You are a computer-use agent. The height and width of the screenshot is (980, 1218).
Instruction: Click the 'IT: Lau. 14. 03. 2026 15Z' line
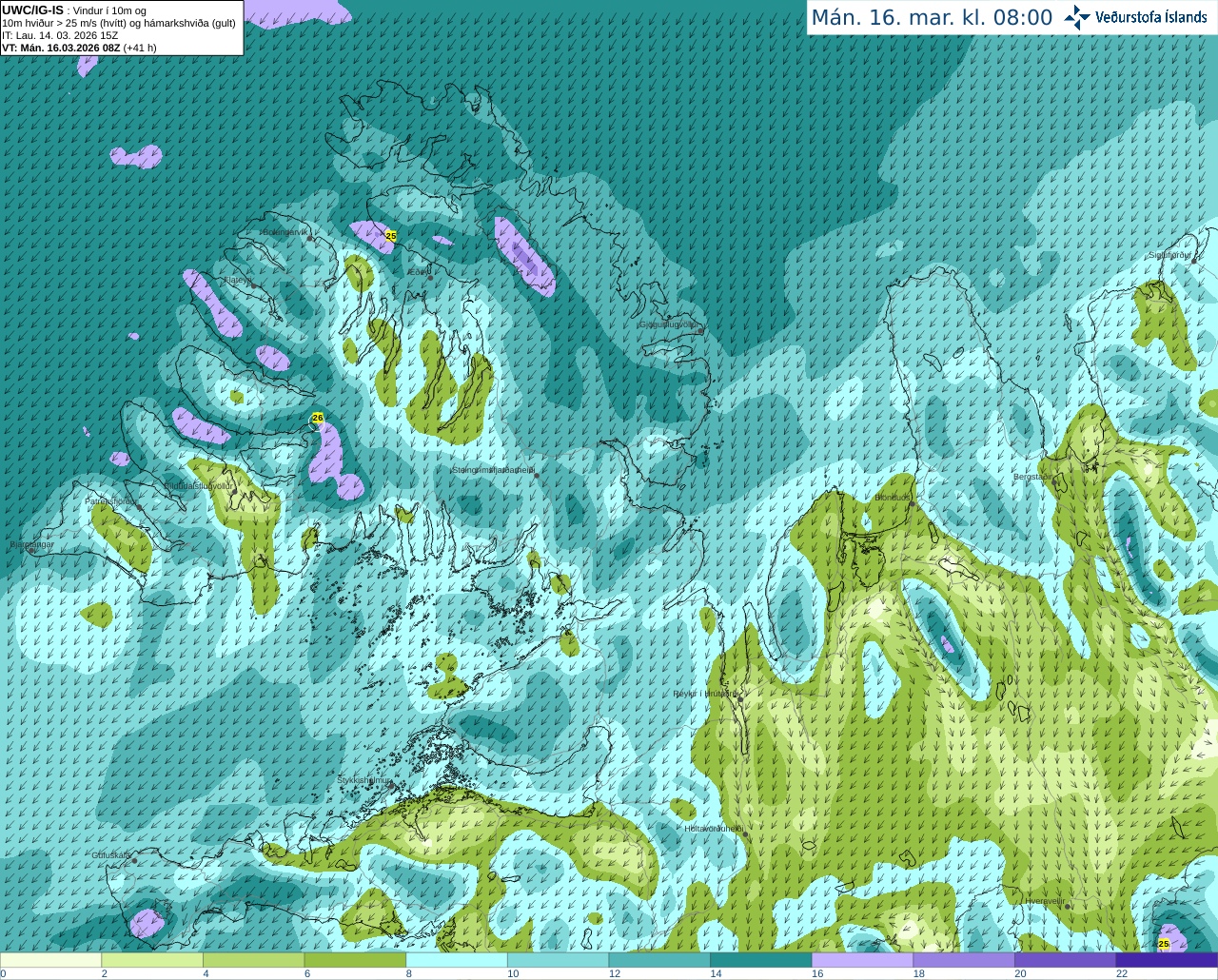[x=60, y=35]
